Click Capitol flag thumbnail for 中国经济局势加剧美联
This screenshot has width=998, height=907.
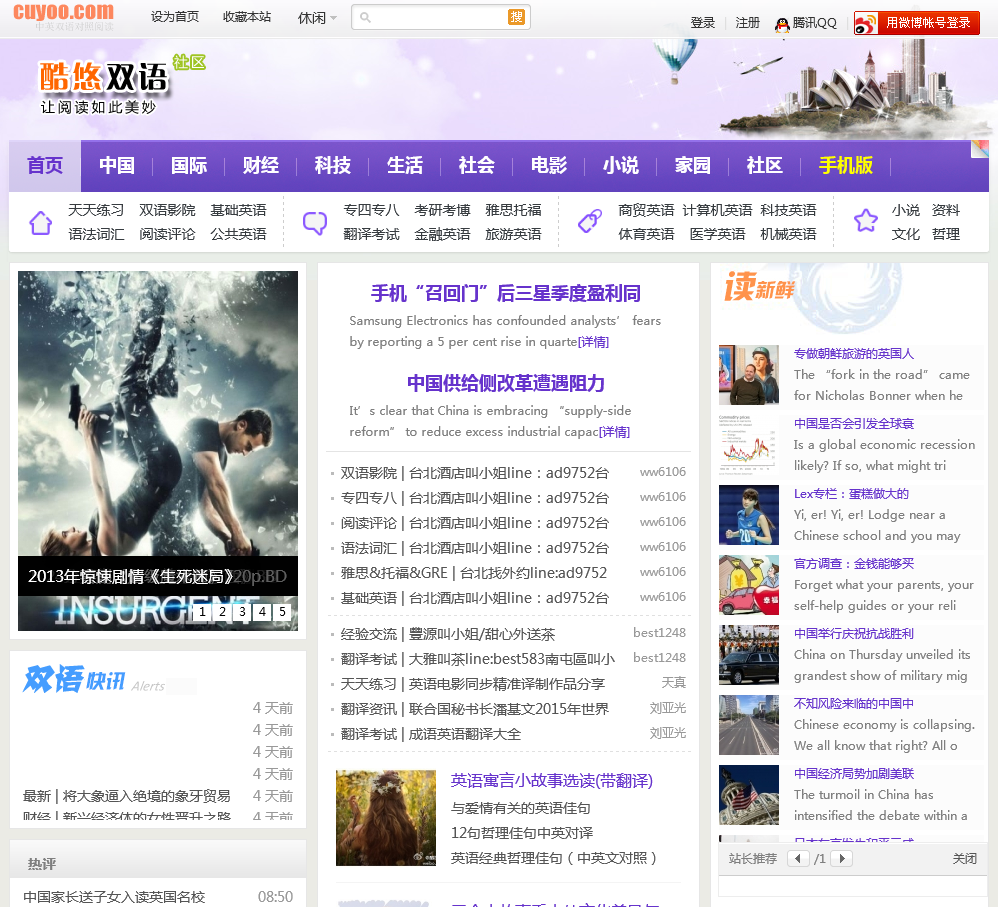coord(749,795)
